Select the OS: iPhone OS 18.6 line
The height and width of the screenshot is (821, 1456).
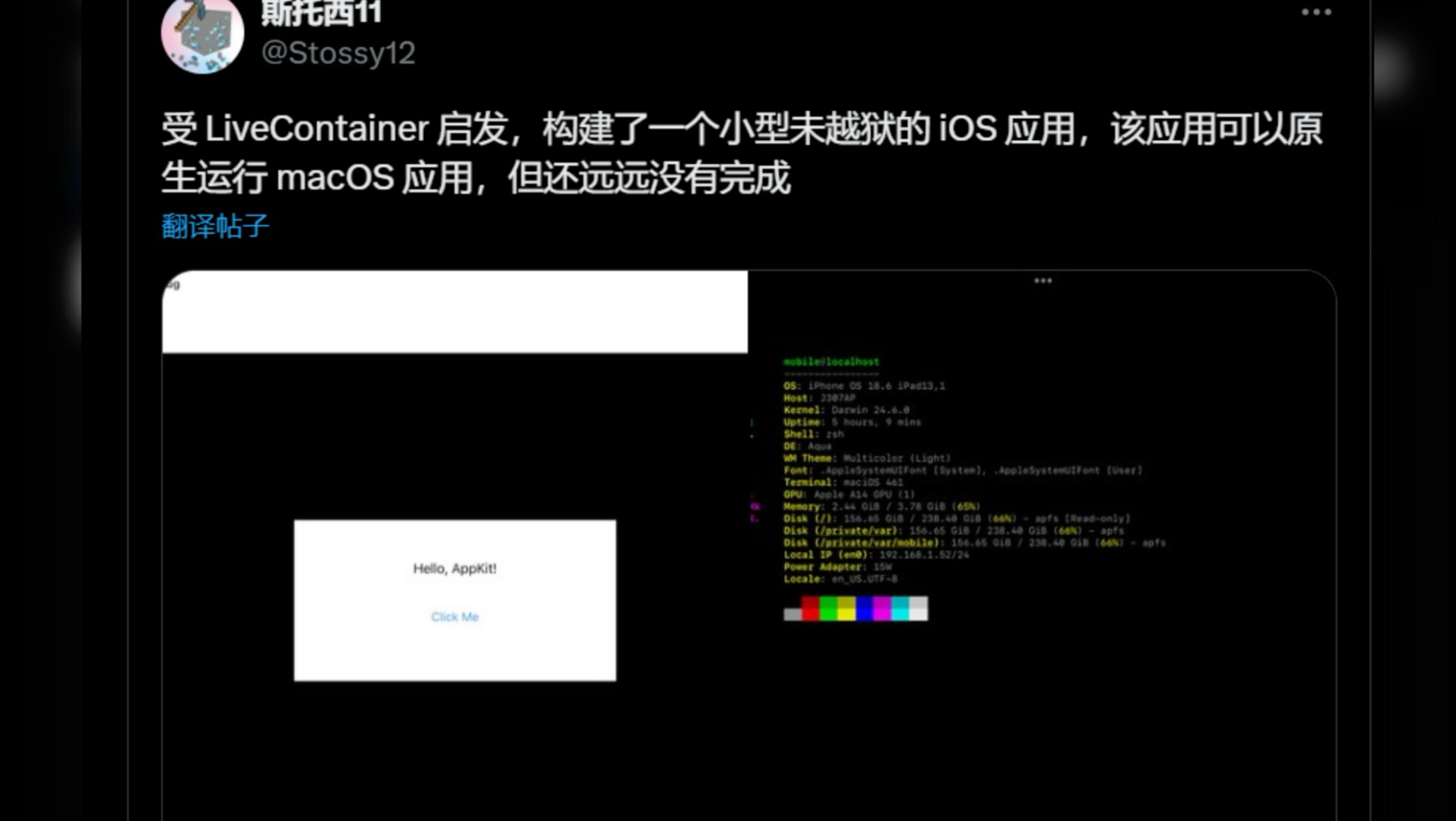(865, 385)
